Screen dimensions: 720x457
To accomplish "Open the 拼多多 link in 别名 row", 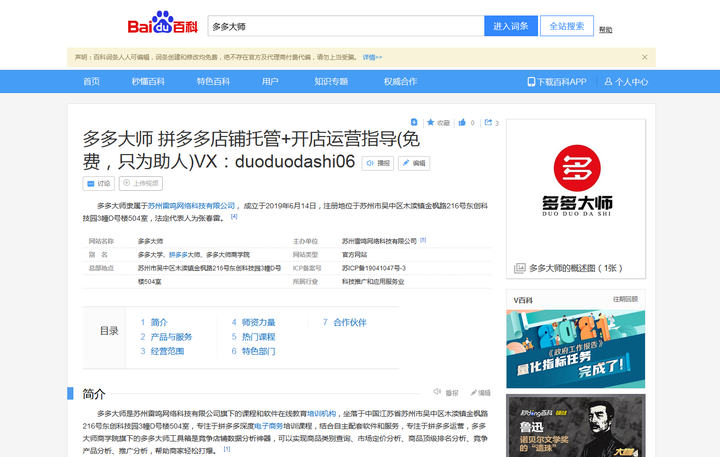I will tap(177, 254).
